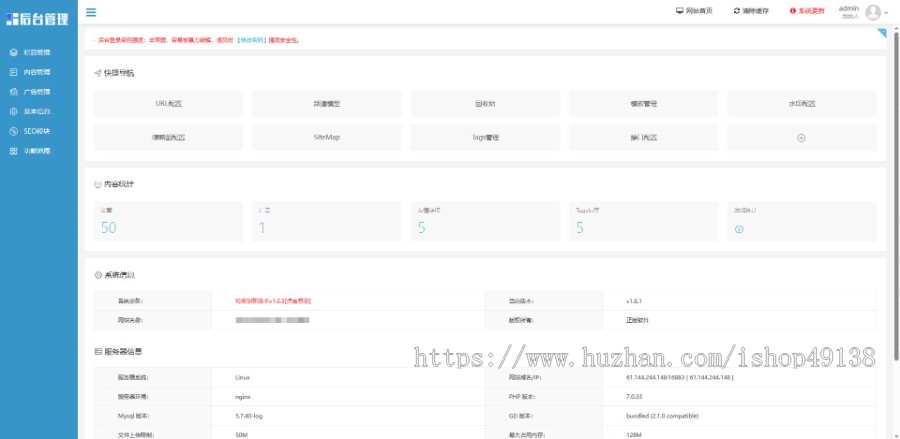900x439 pixels.
Task: Click the 正版软件 authorization value
Action: pyautogui.click(x=637, y=320)
